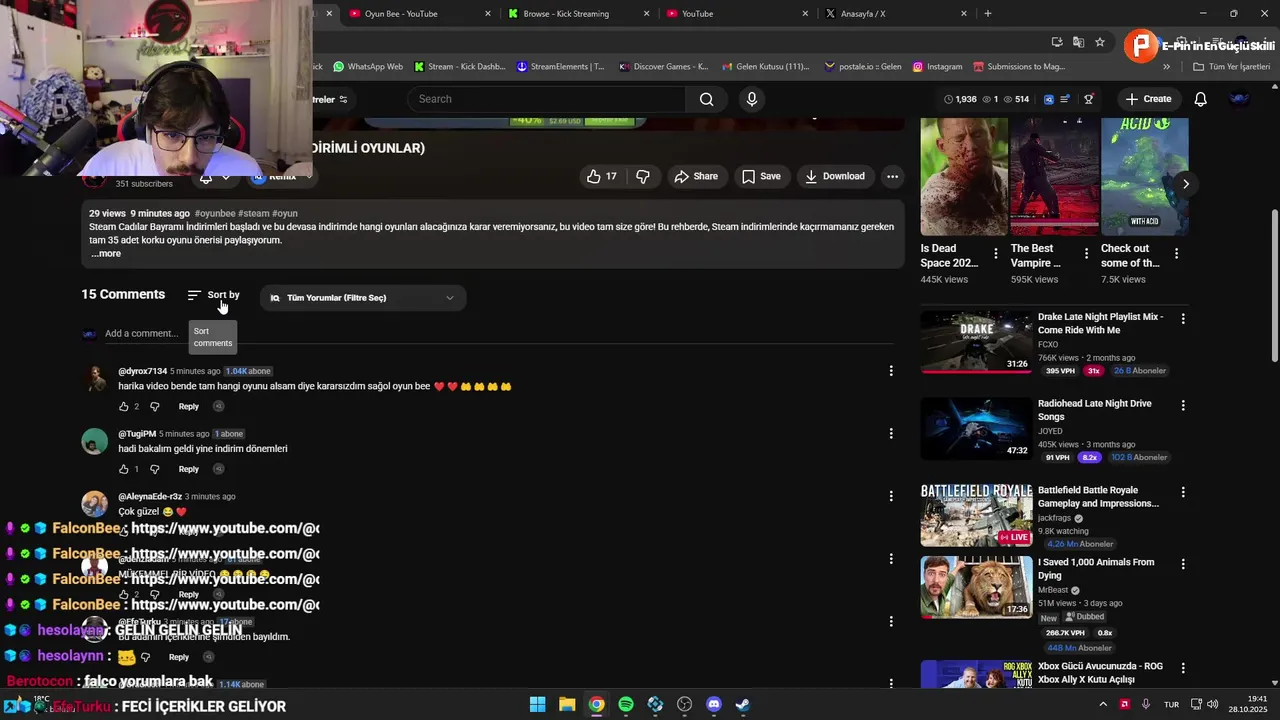Activate voice search microphone icon
Viewport: 1280px width, 720px height.
click(x=752, y=99)
